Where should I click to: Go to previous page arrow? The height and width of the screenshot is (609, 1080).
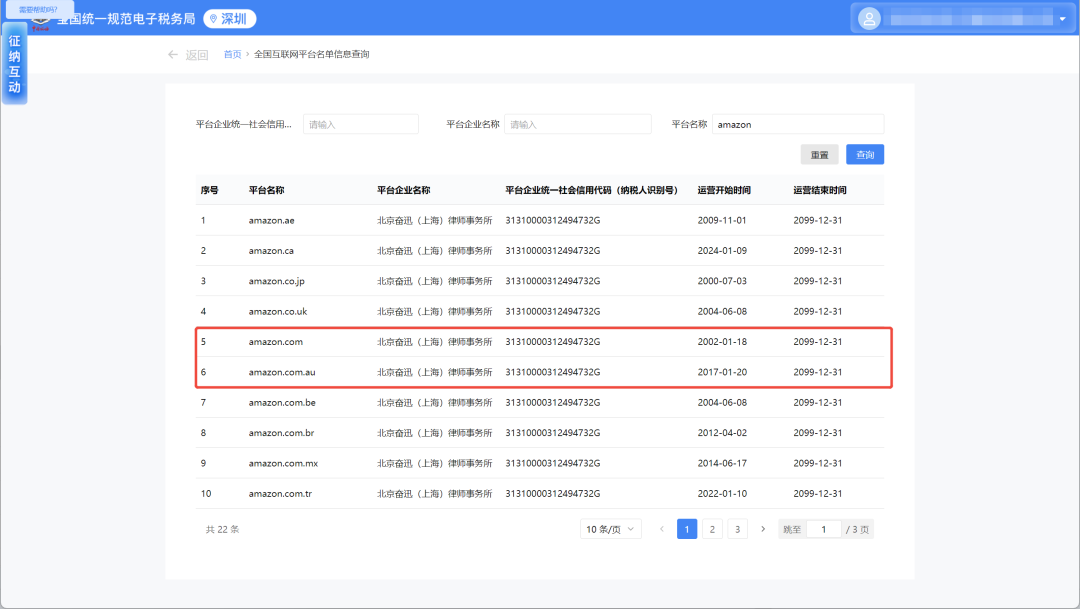point(662,529)
